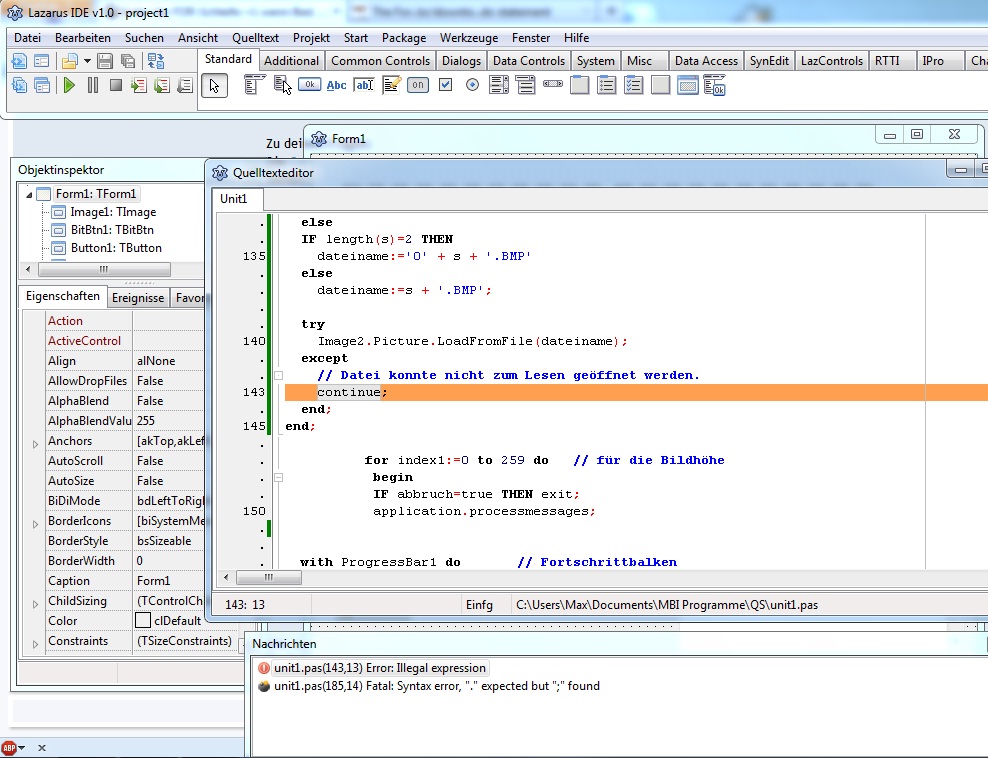This screenshot has width=988, height=758.
Task: Select the TCheckBox palette component
Action: coord(446,85)
